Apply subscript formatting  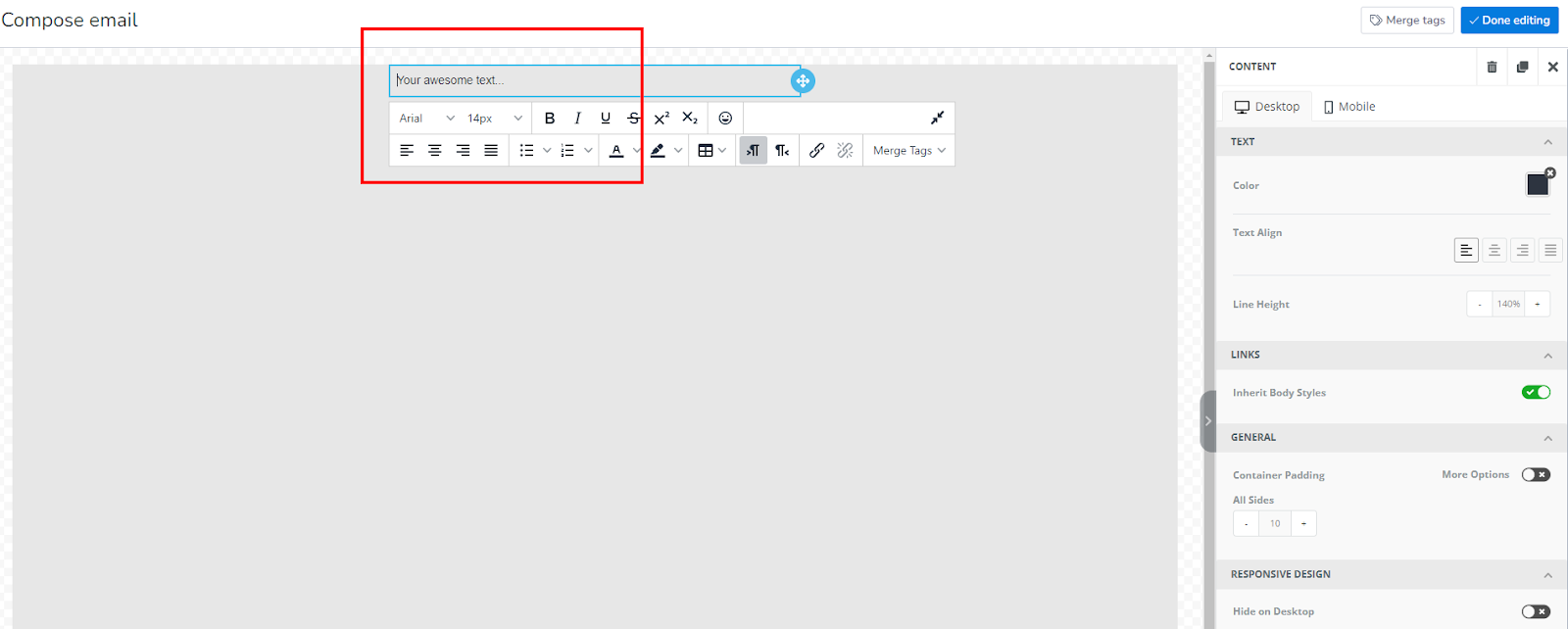click(690, 119)
